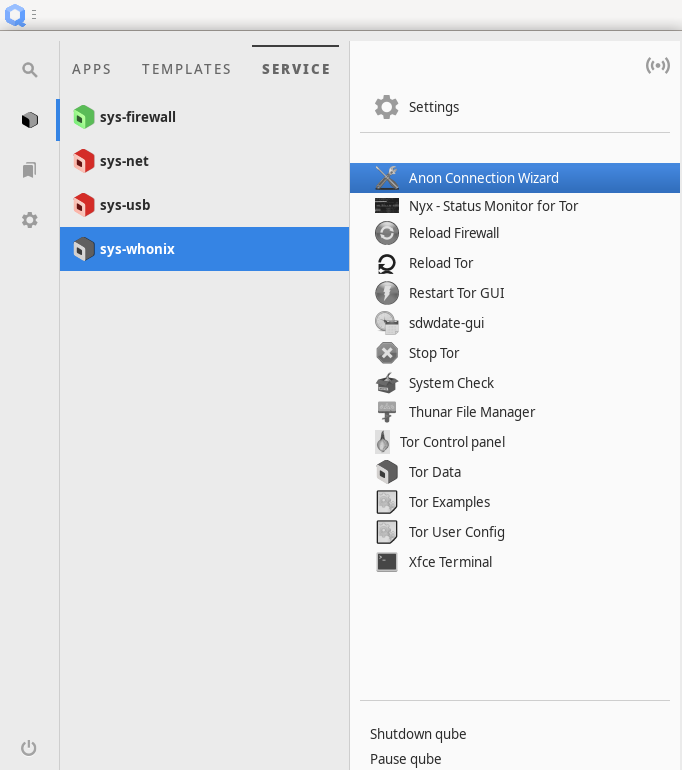This screenshot has height=770, width=682.
Task: Click the Anon Connection Wizard tools icon
Action: (x=387, y=178)
